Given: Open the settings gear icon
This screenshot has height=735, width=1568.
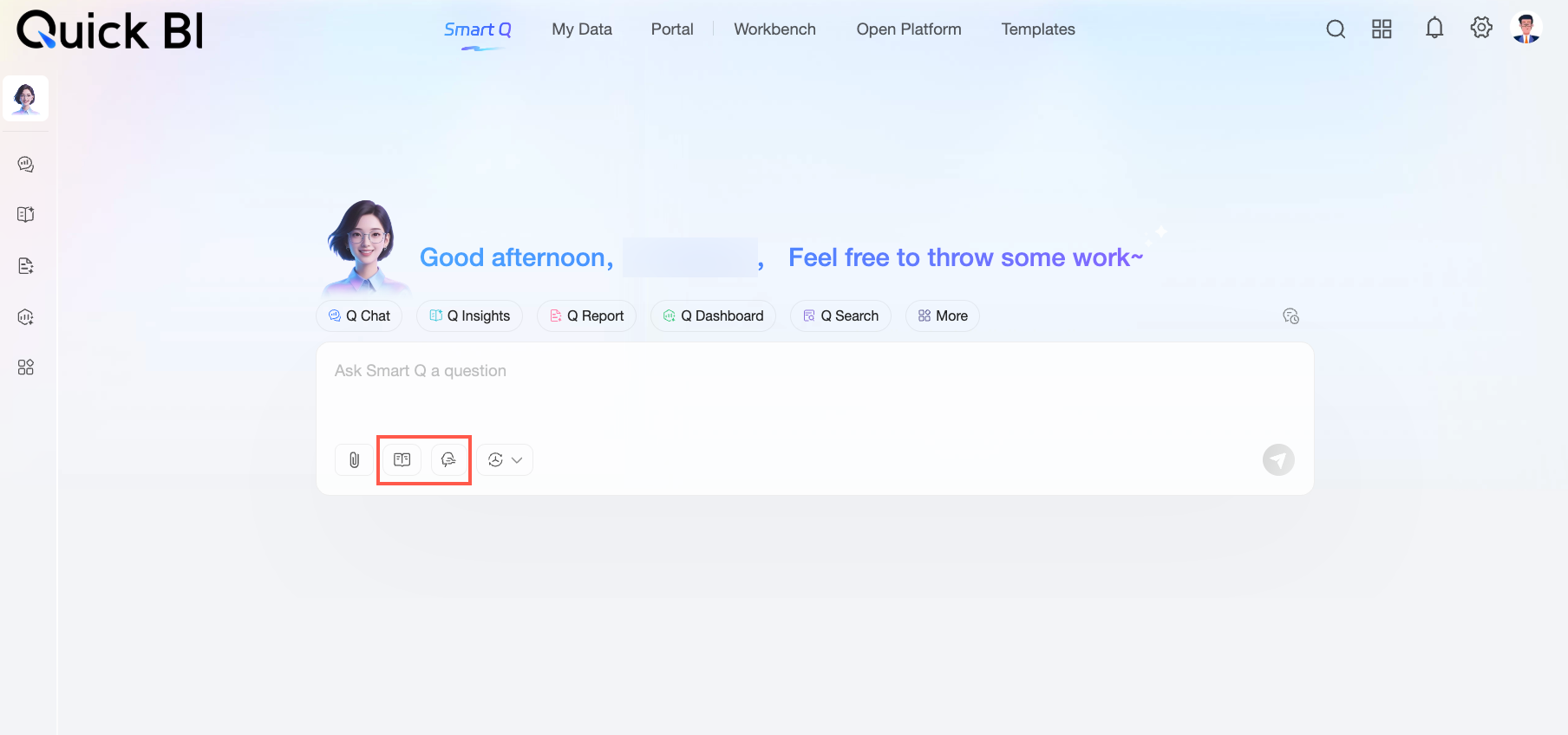Looking at the screenshot, I should (1481, 28).
